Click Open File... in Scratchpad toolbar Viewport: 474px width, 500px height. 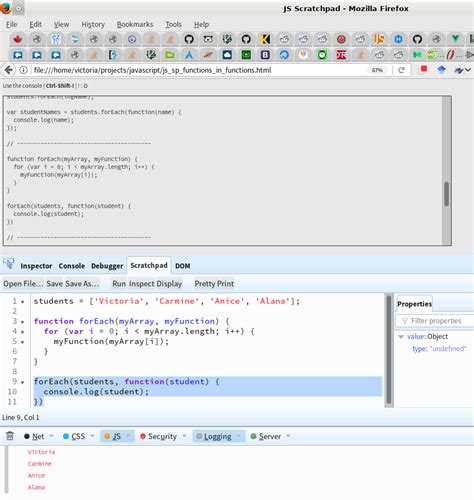tap(23, 284)
